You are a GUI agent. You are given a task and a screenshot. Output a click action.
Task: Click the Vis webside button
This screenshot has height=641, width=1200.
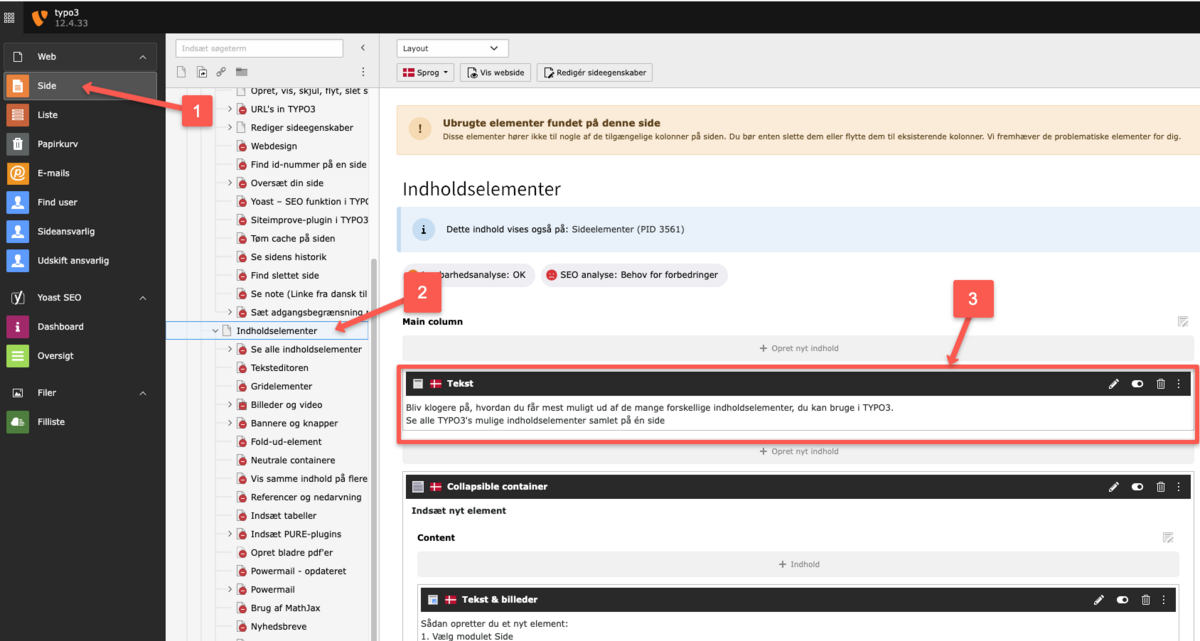(495, 72)
